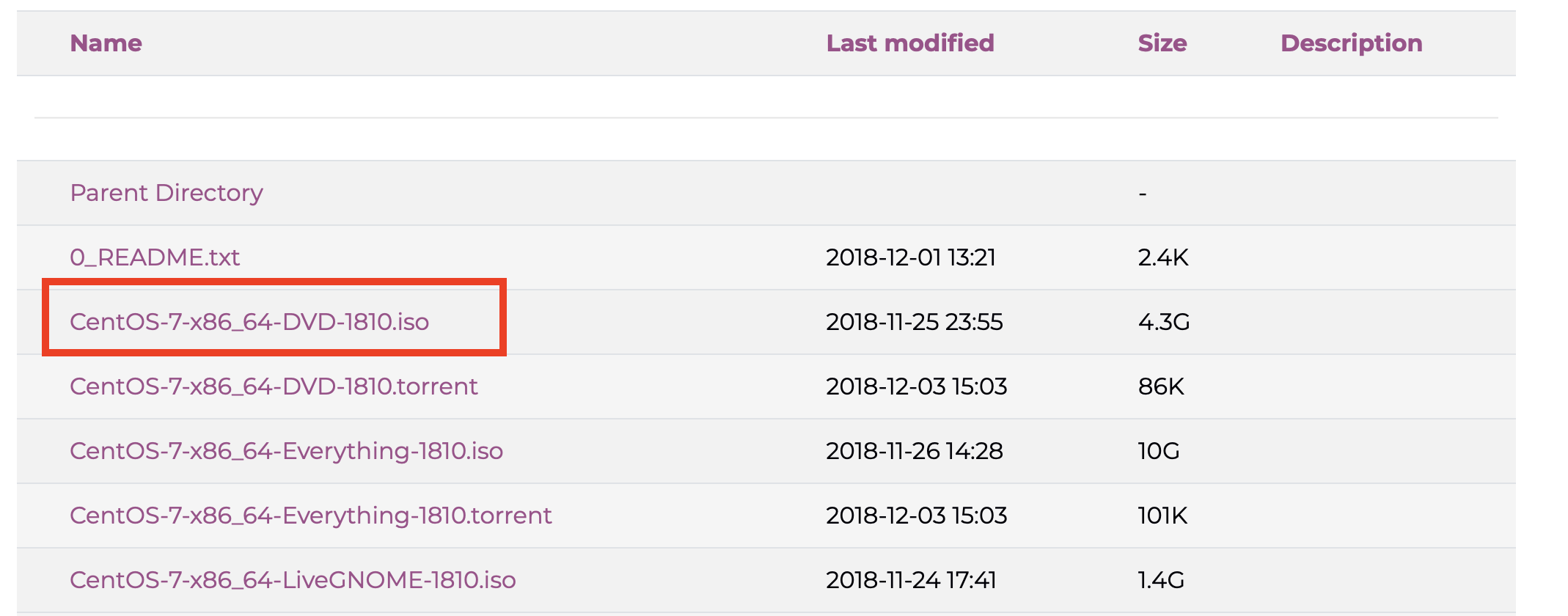The width and height of the screenshot is (1568, 616).
Task: Select the 101K size cell
Action: click(x=1162, y=516)
